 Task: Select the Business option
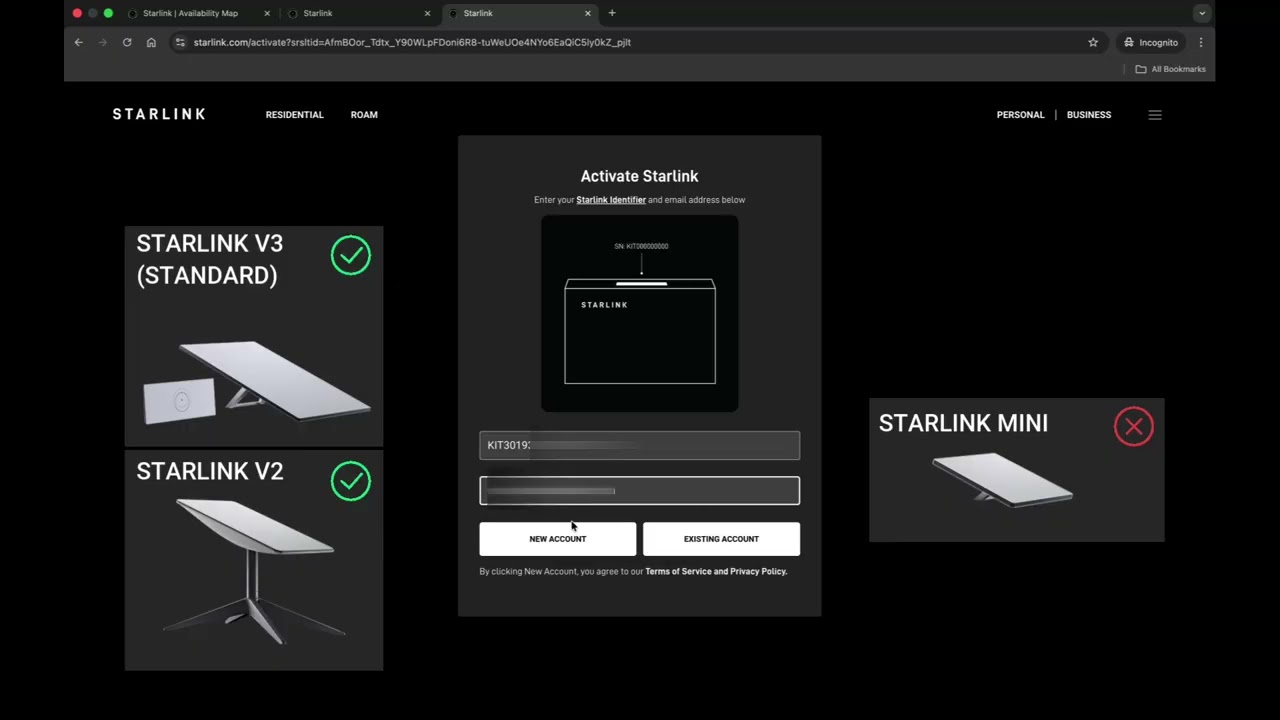(1089, 115)
